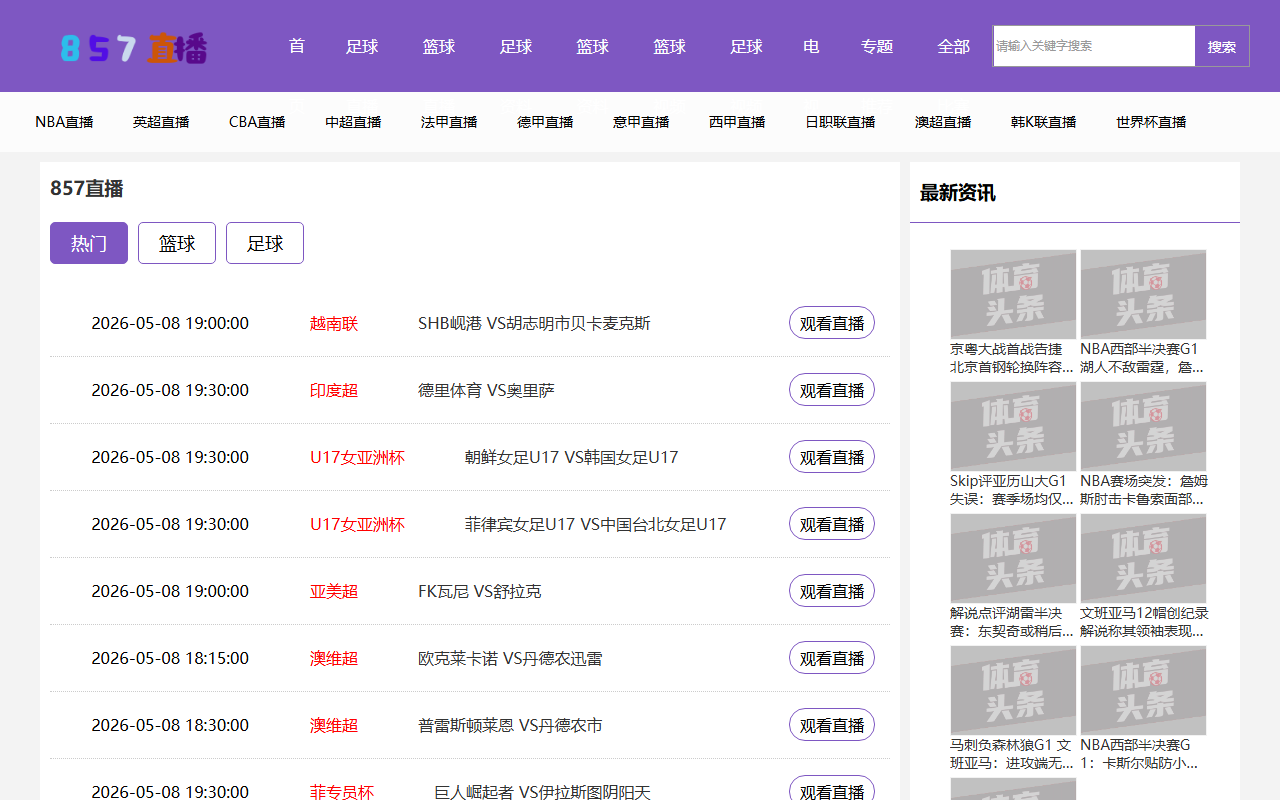Read news headline 文班亚马12帽创纪录
This screenshot has height=800, width=1280.
pyautogui.click(x=1144, y=622)
